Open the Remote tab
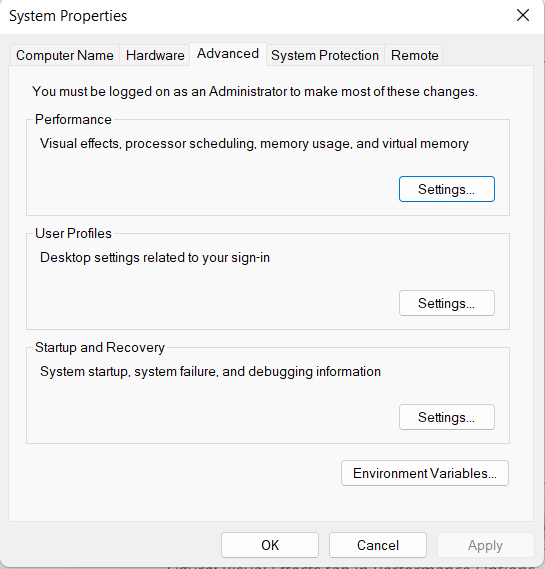The height and width of the screenshot is (569, 545). tap(414, 55)
